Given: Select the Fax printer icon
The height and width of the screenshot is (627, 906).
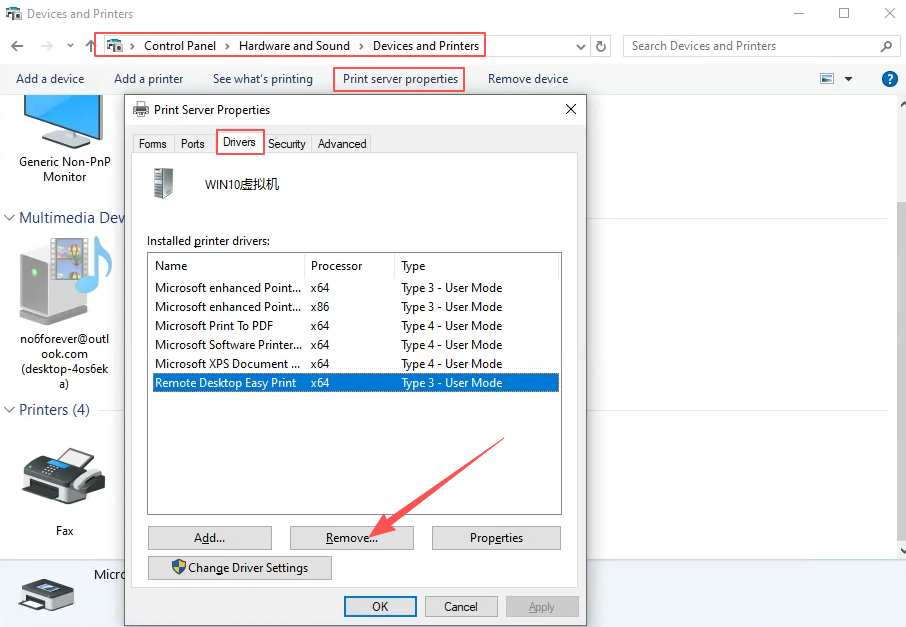Looking at the screenshot, I should 64,475.
